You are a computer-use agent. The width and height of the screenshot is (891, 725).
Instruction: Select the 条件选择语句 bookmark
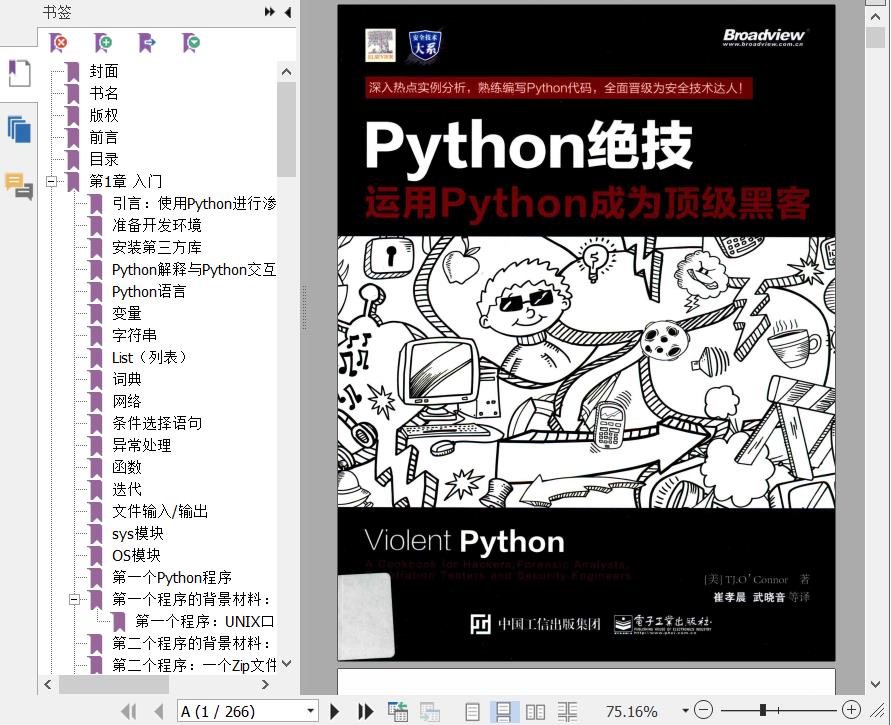(x=157, y=423)
